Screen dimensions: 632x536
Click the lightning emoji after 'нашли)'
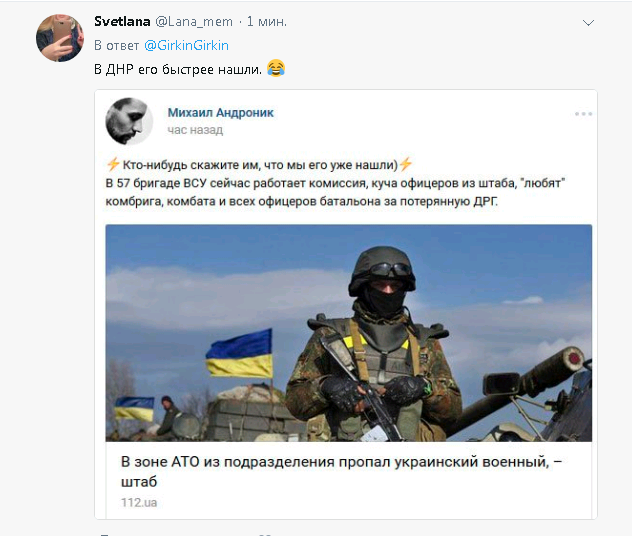[405, 164]
